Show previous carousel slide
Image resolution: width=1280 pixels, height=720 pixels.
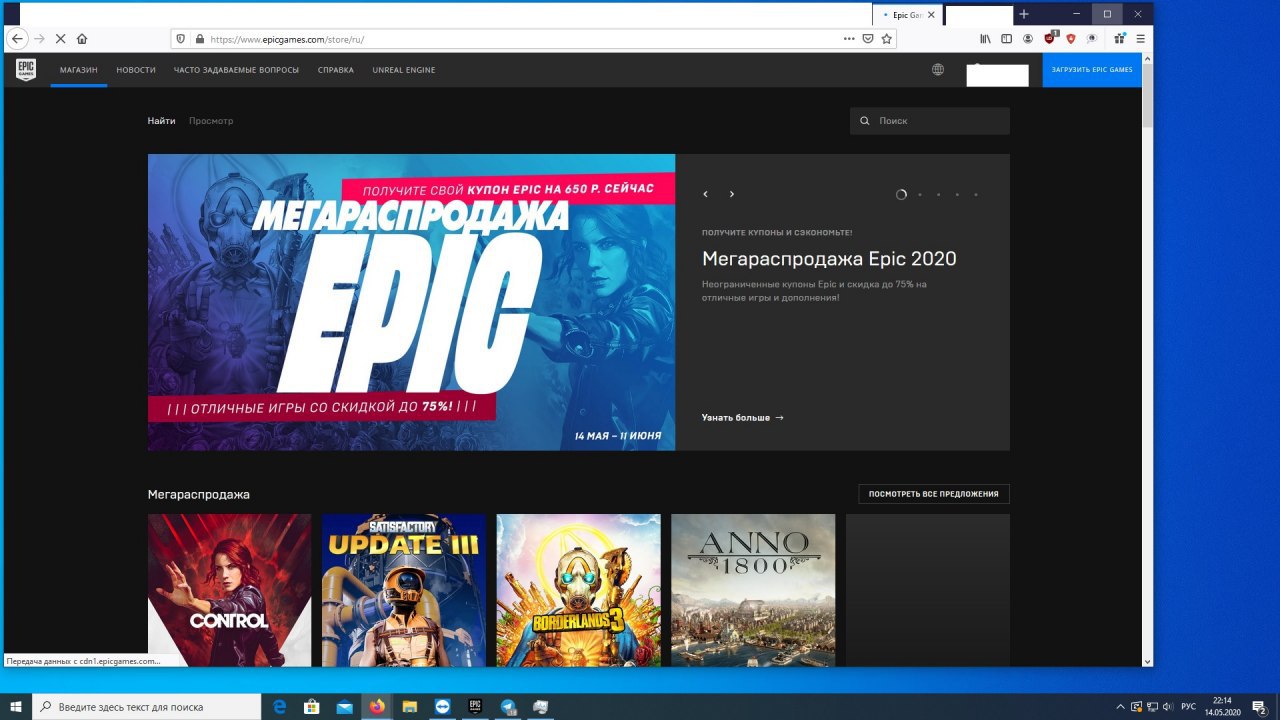(x=706, y=194)
